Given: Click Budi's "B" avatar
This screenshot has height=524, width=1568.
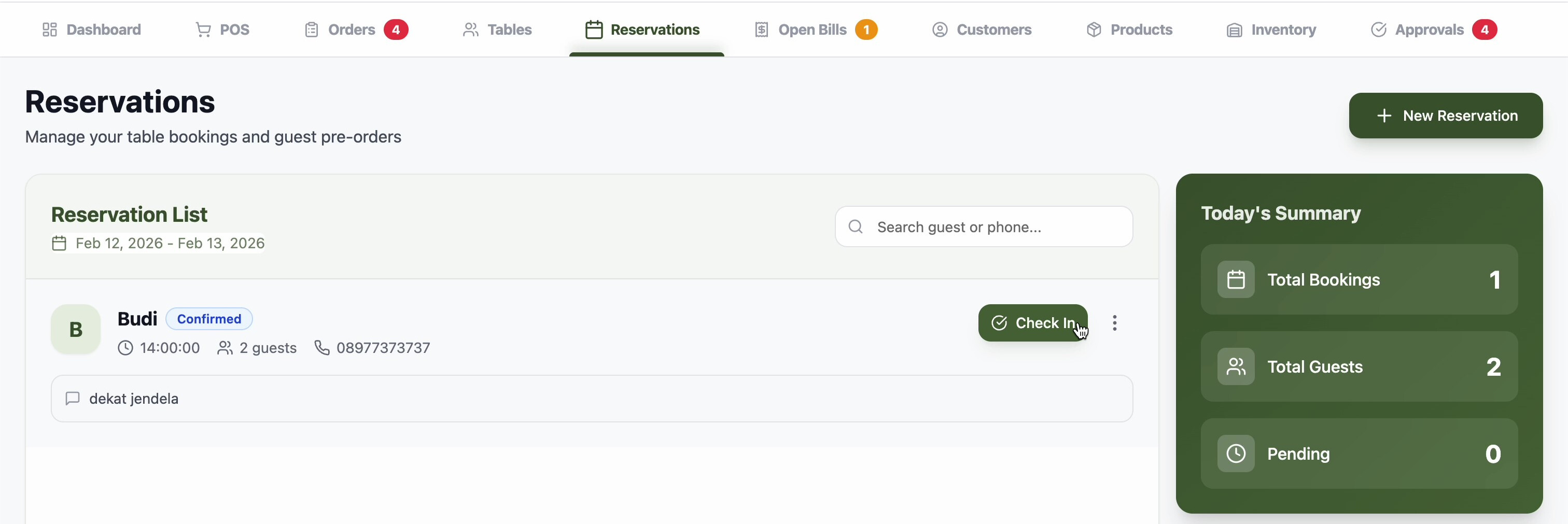Looking at the screenshot, I should tap(76, 329).
